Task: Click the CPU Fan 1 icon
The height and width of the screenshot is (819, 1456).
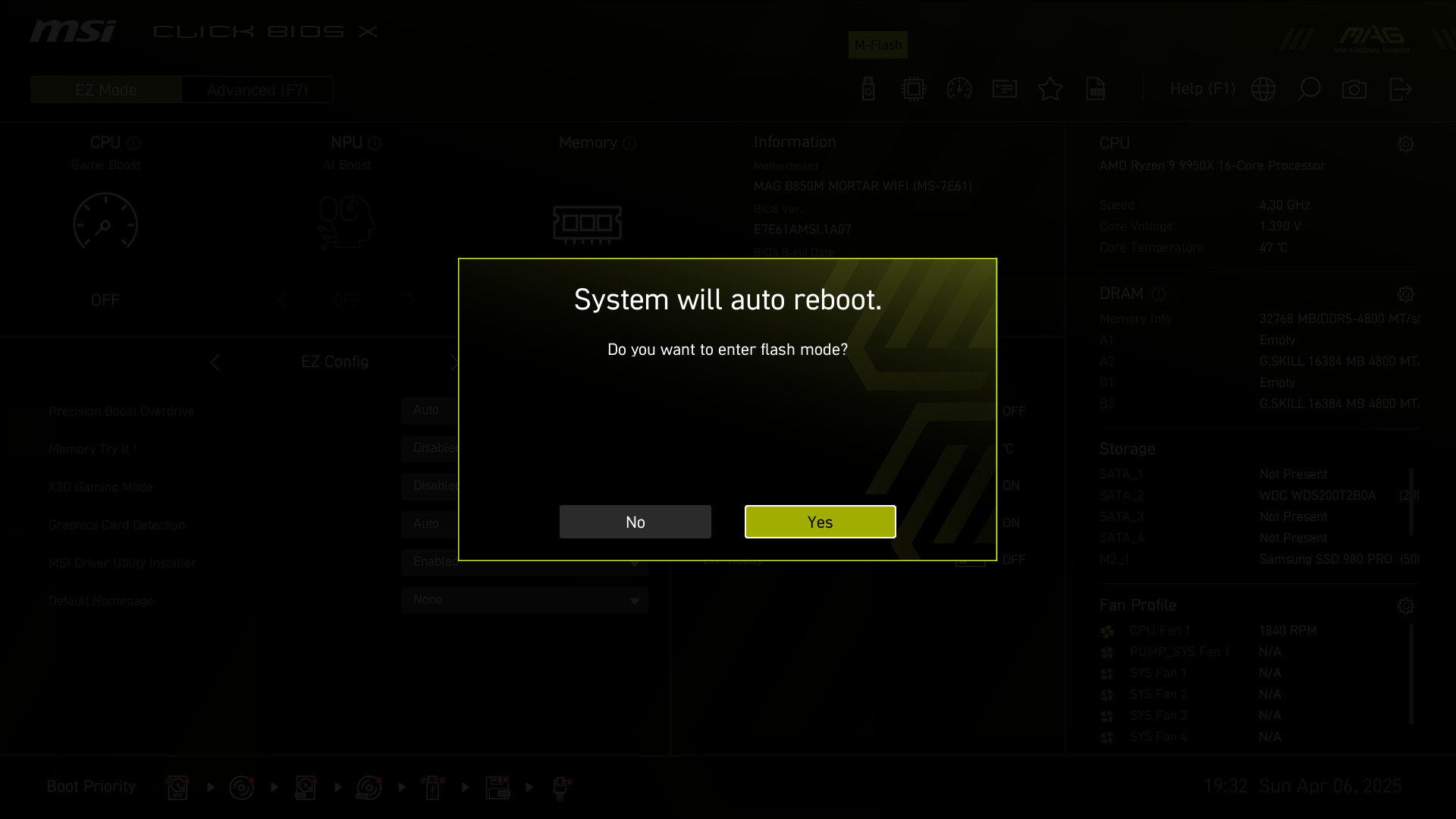Action: click(1107, 632)
